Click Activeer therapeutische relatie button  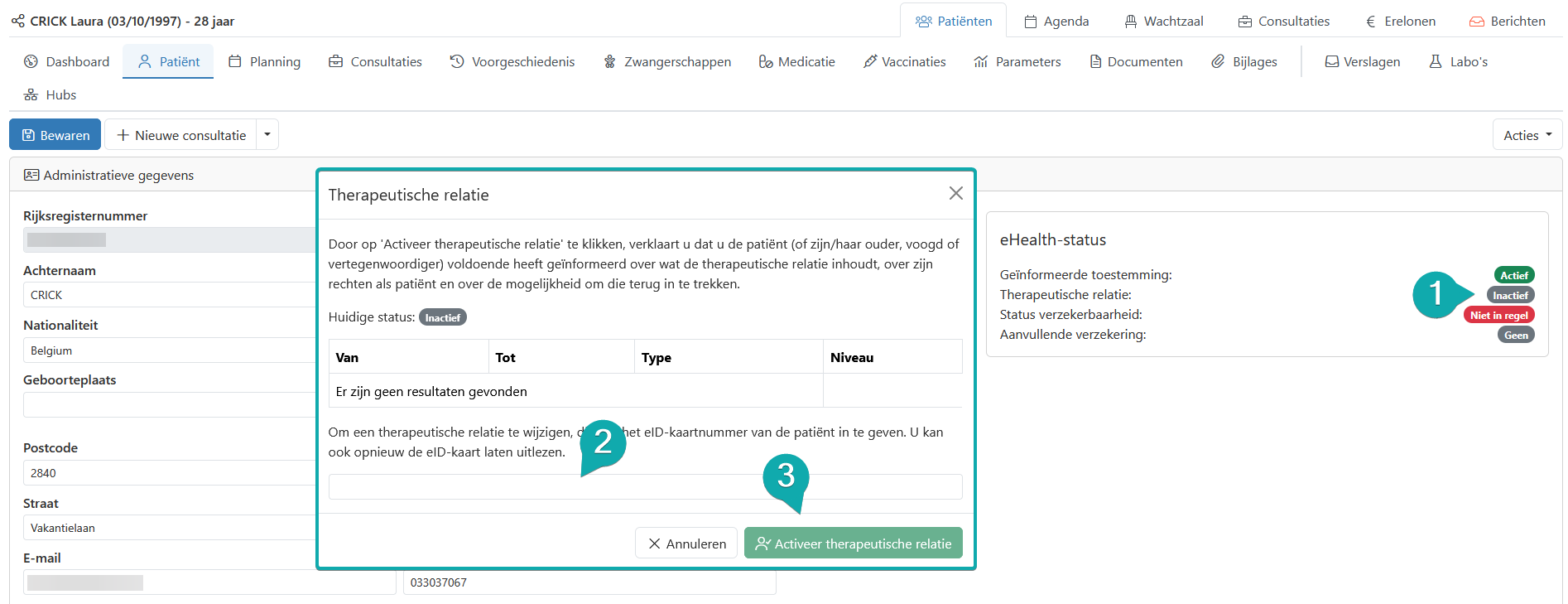[x=854, y=544]
